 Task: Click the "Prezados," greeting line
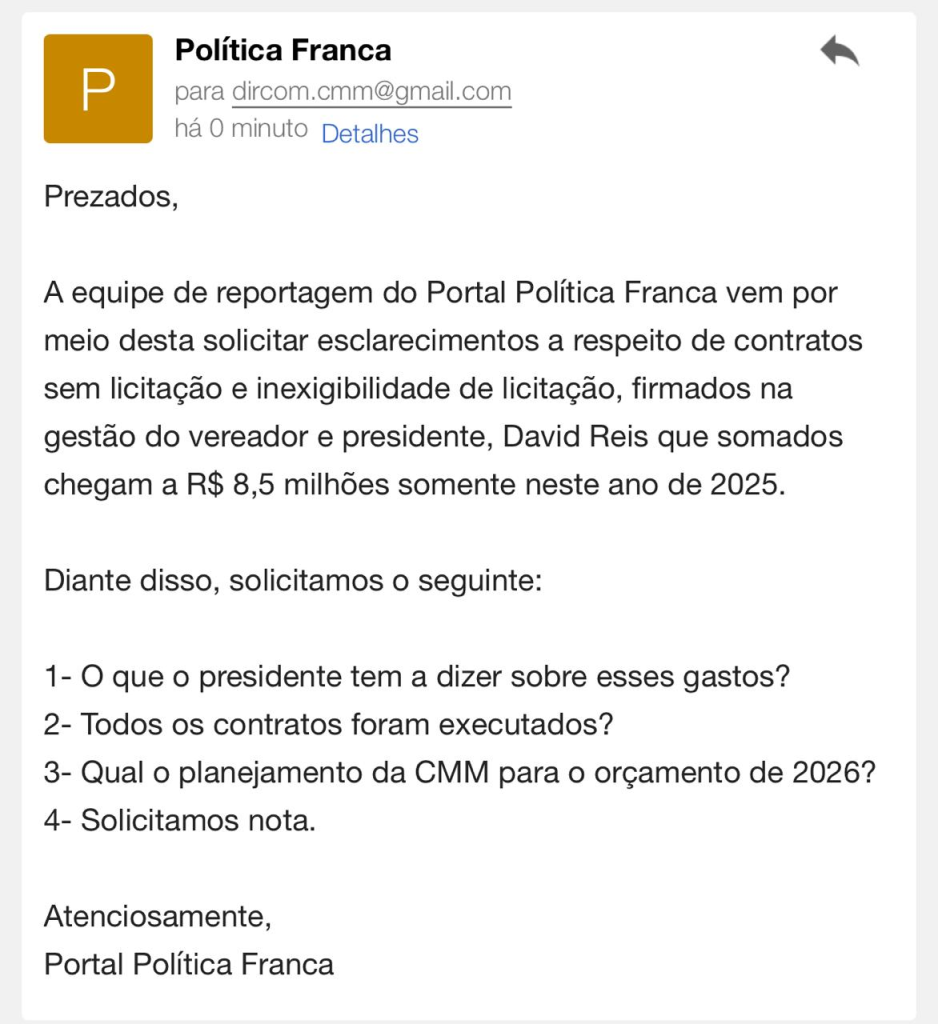111,197
